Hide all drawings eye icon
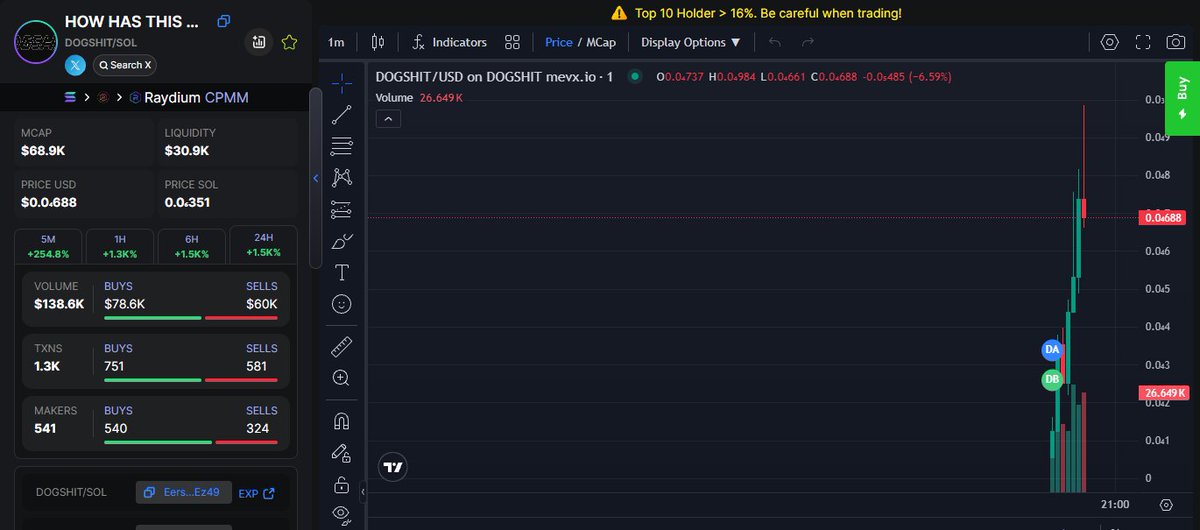Image resolution: width=1200 pixels, height=530 pixels. [341, 514]
